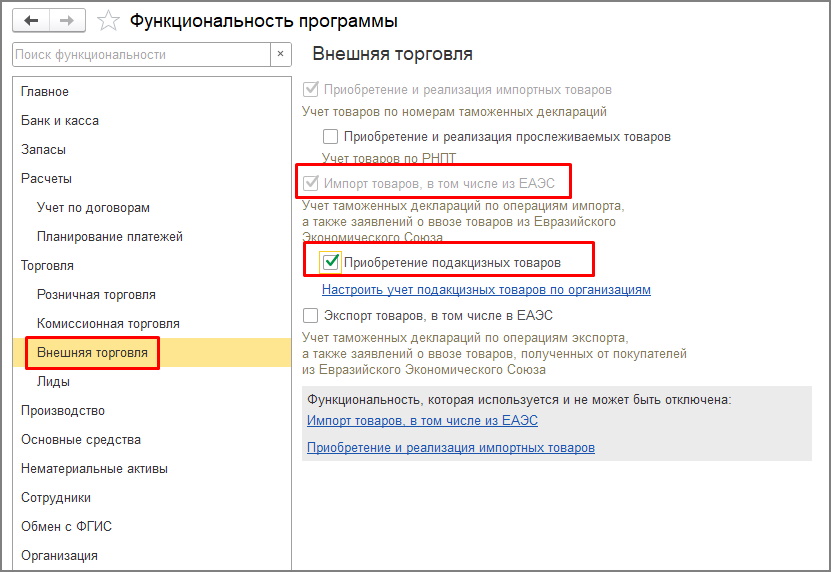The height and width of the screenshot is (572, 831).
Task: Select Внешняя торговля subsection
Action: tap(152, 353)
